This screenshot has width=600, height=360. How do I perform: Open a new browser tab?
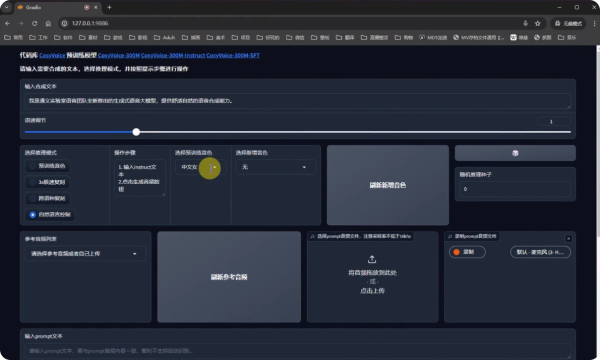[109, 7]
